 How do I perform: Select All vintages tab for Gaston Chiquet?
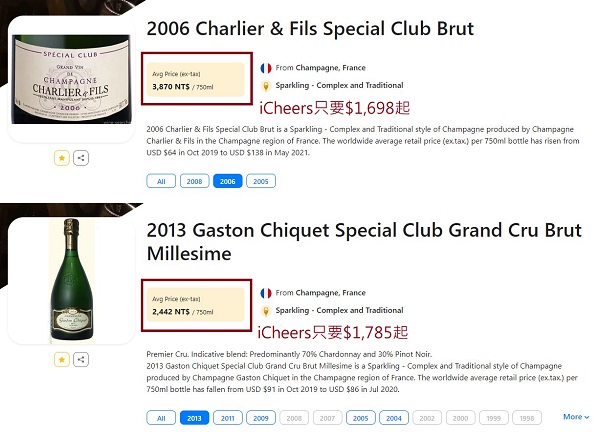[x=159, y=417]
